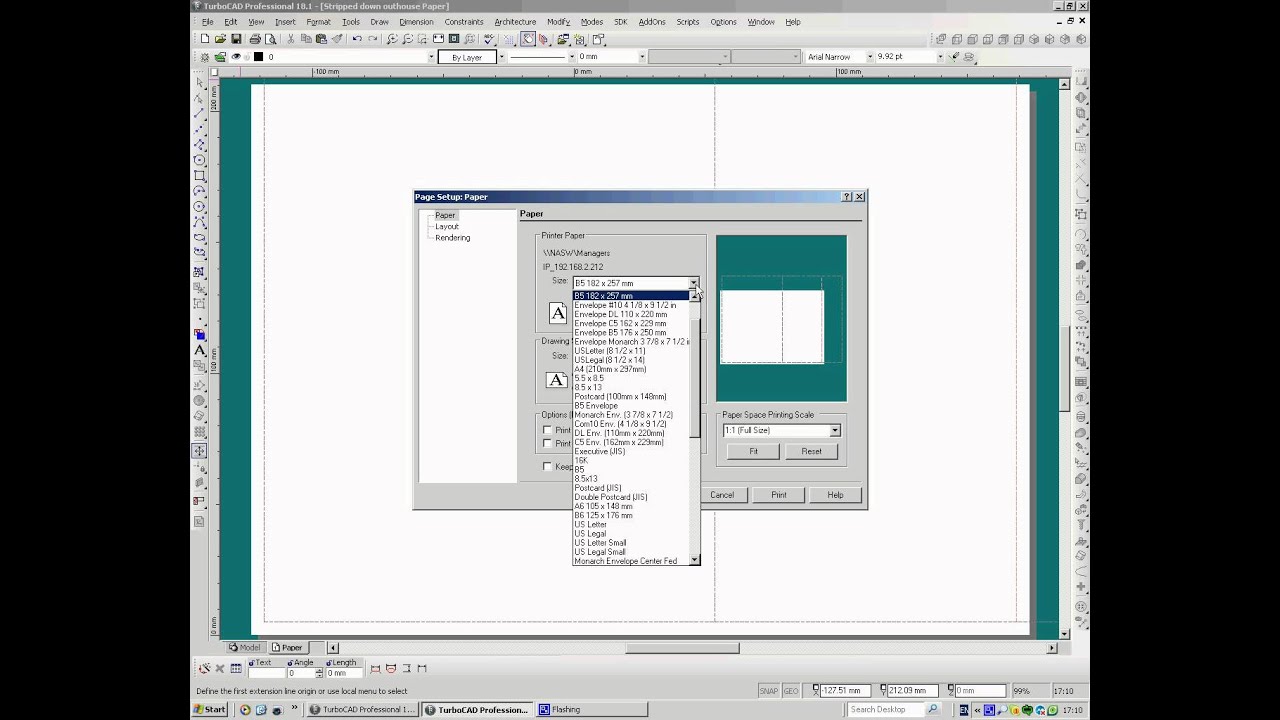Toggle the GEO status button

tap(790, 690)
